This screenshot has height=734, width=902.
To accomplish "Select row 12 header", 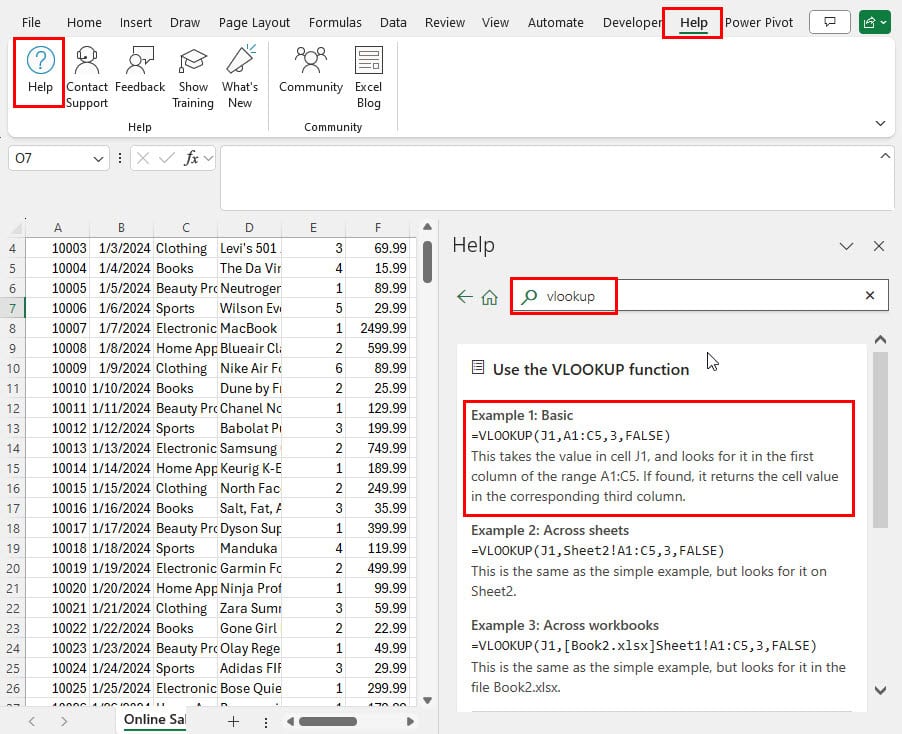I will click(x=13, y=408).
